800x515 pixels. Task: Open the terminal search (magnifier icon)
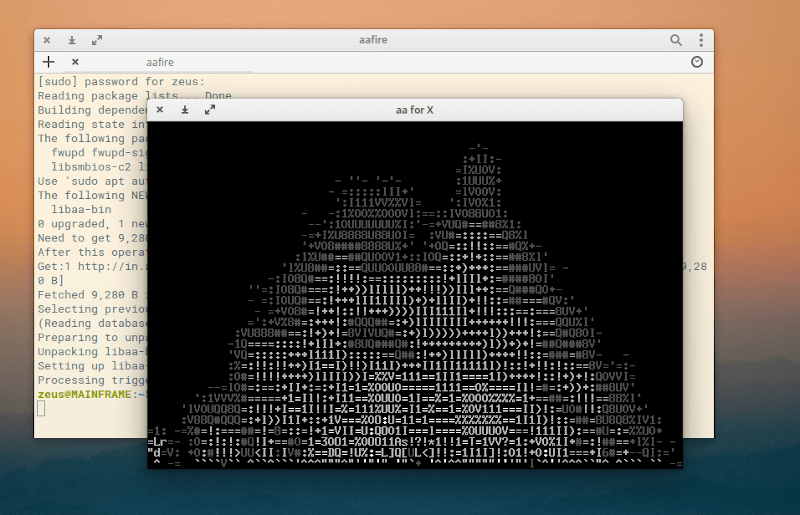(x=676, y=41)
